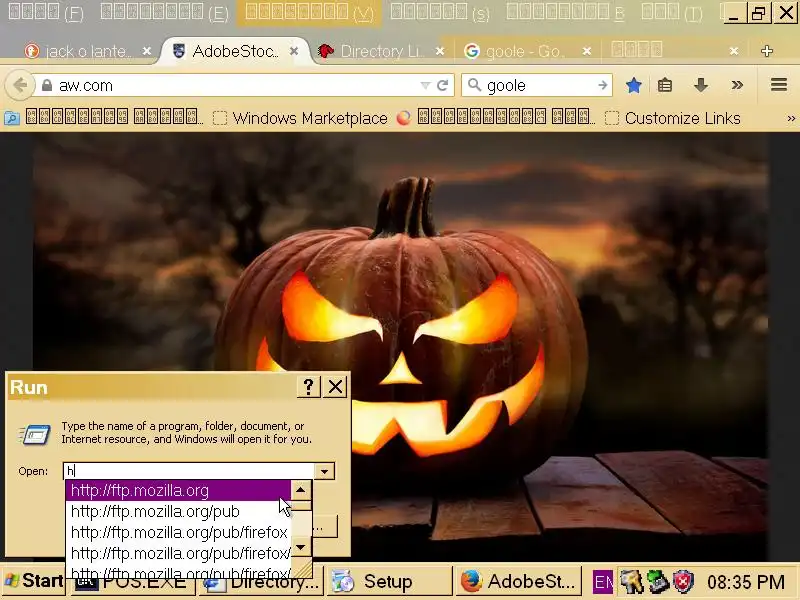Click the suggestion list scroll down arrow
Viewport: 800px width, 600px height.
point(301,547)
